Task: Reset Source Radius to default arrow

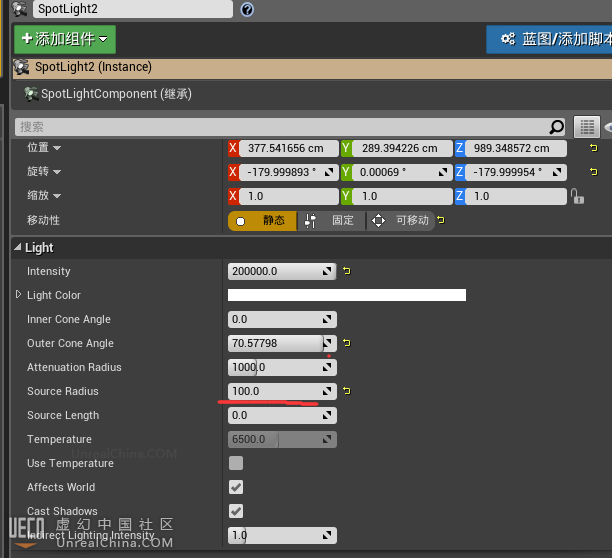Action: [347, 391]
